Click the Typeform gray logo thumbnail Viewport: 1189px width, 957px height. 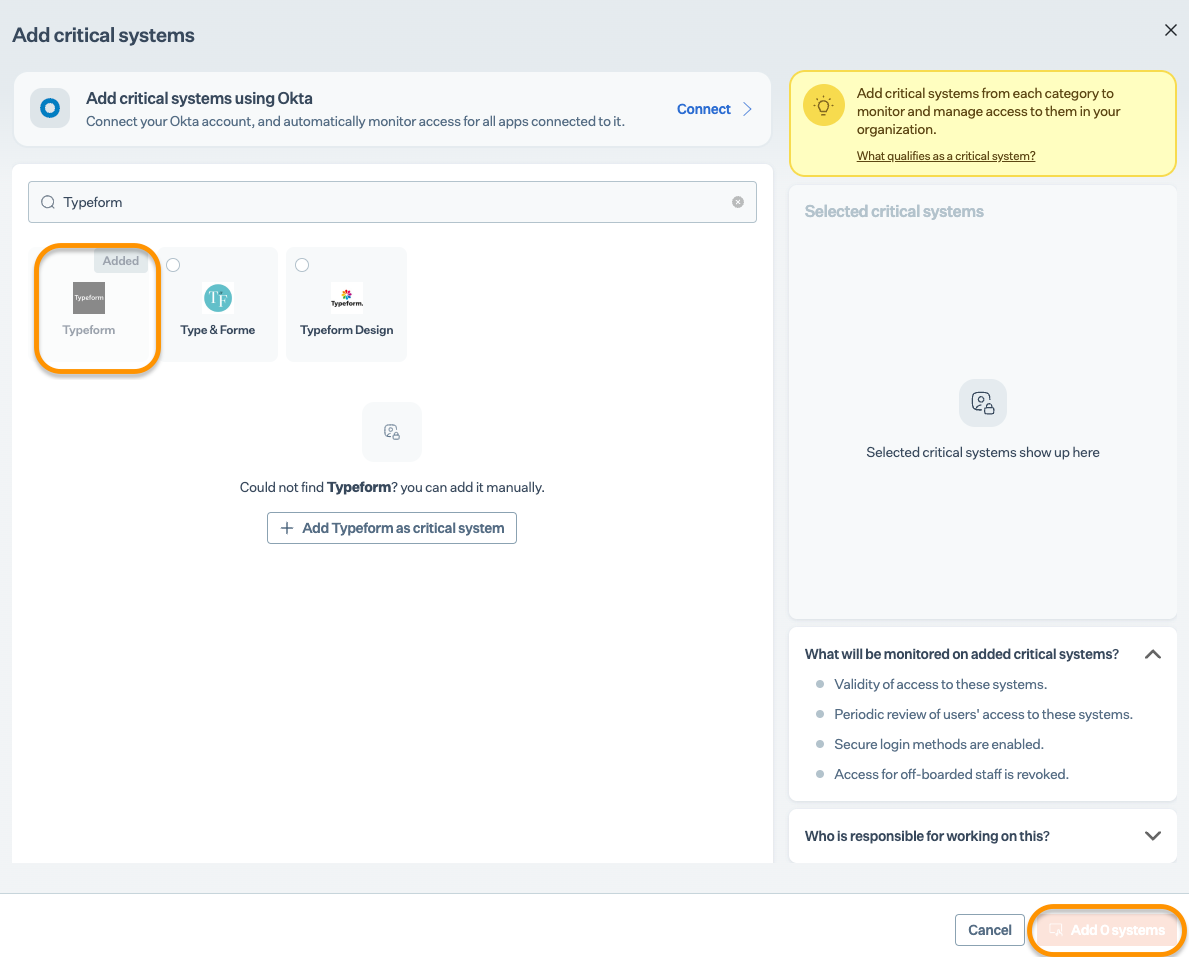pos(89,298)
